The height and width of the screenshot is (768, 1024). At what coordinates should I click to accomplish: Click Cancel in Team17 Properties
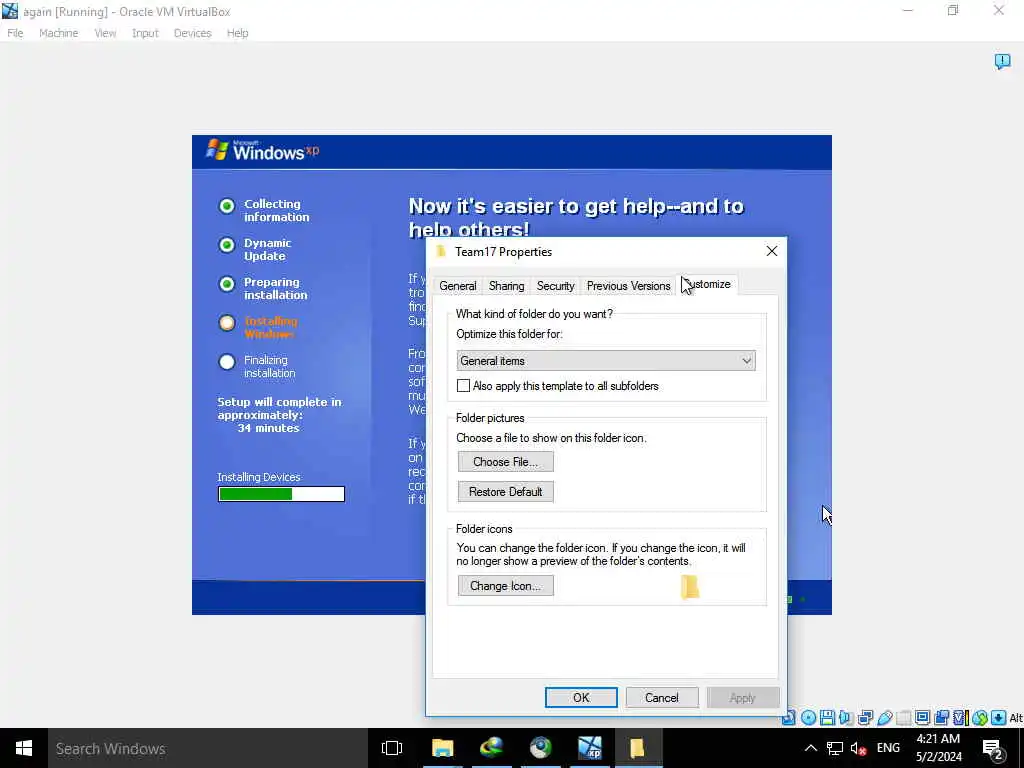662,697
